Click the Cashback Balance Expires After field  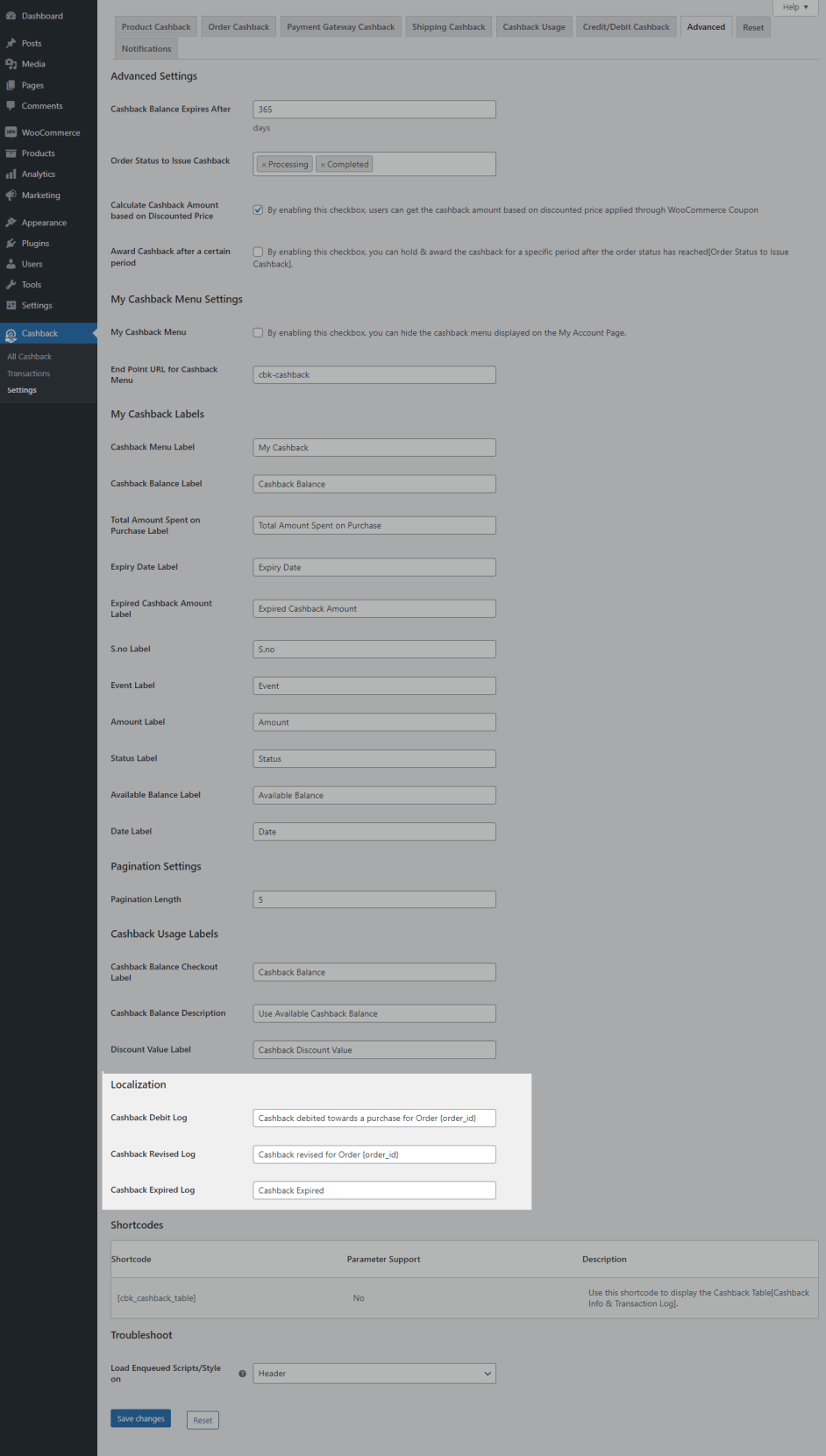(374, 110)
